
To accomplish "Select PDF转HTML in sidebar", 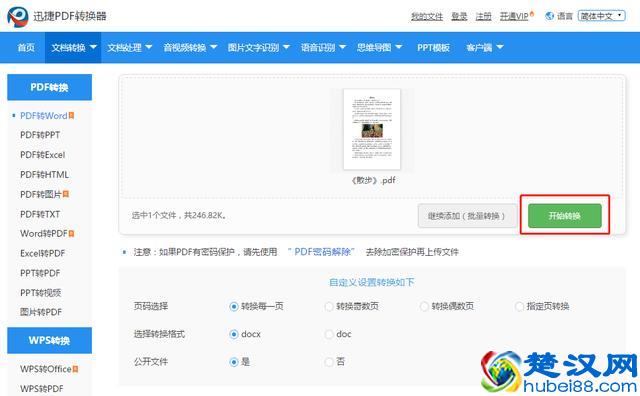I will tap(44, 174).
